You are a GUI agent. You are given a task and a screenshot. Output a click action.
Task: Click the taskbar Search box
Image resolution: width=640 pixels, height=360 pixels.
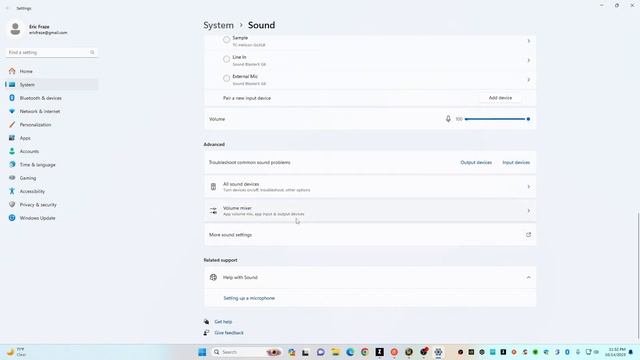coord(247,352)
